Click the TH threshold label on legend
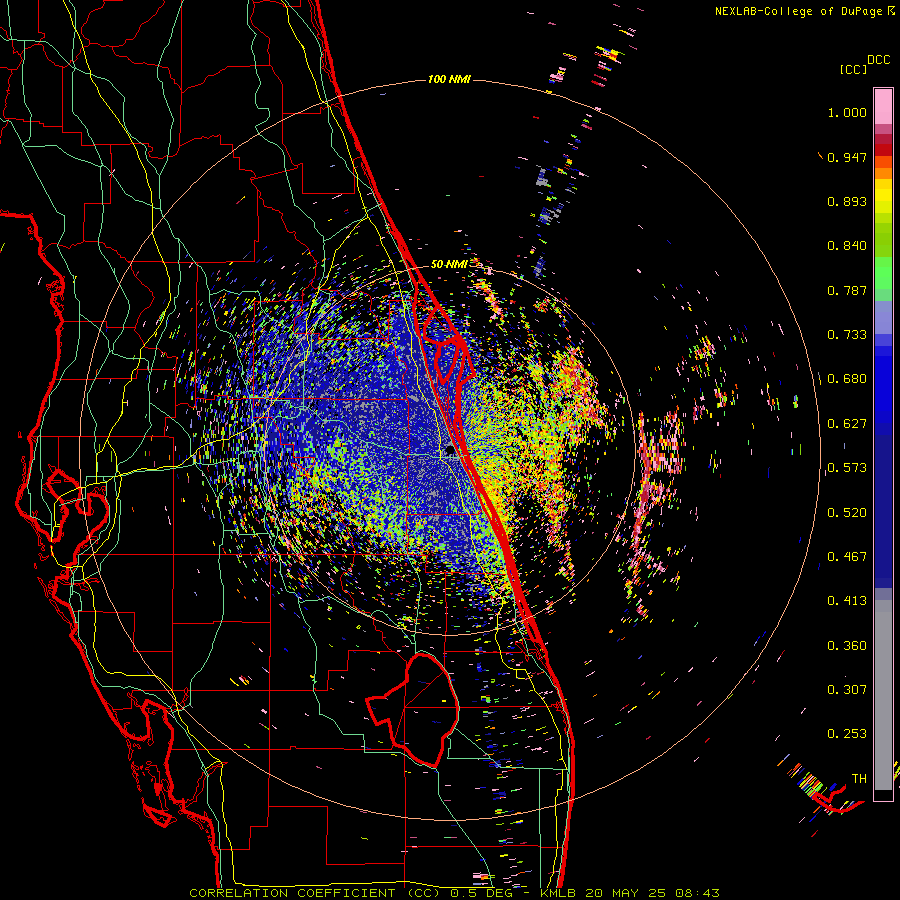The image size is (900, 900). [x=859, y=779]
